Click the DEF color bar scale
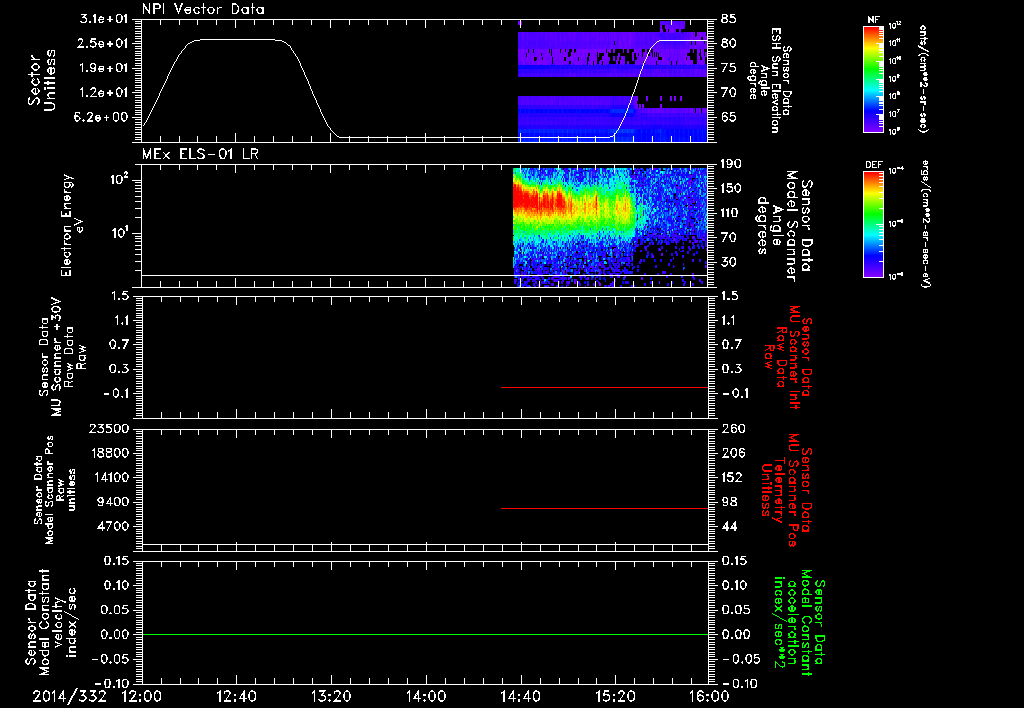The width and height of the screenshot is (1024, 708). [x=874, y=224]
